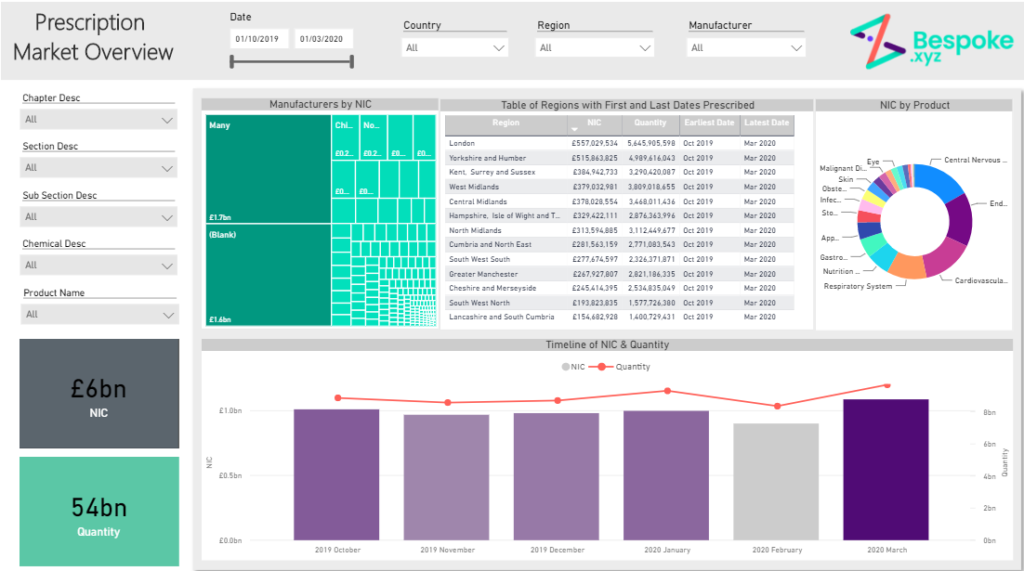Click the 54bn Quantity card

tap(99, 512)
